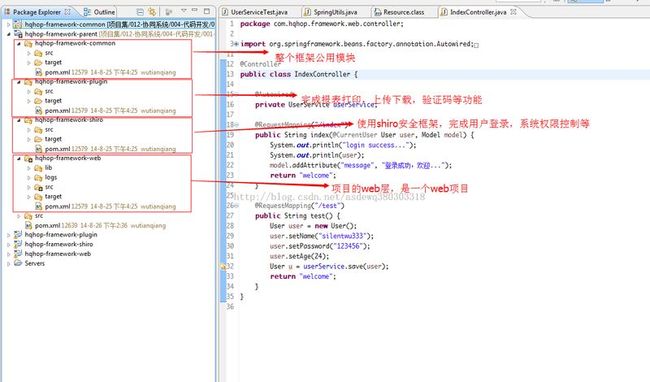Screen dimensions: 650x382
Task: Click top-level hqhop-framework-shiro project icon
Action: click(x=18, y=244)
